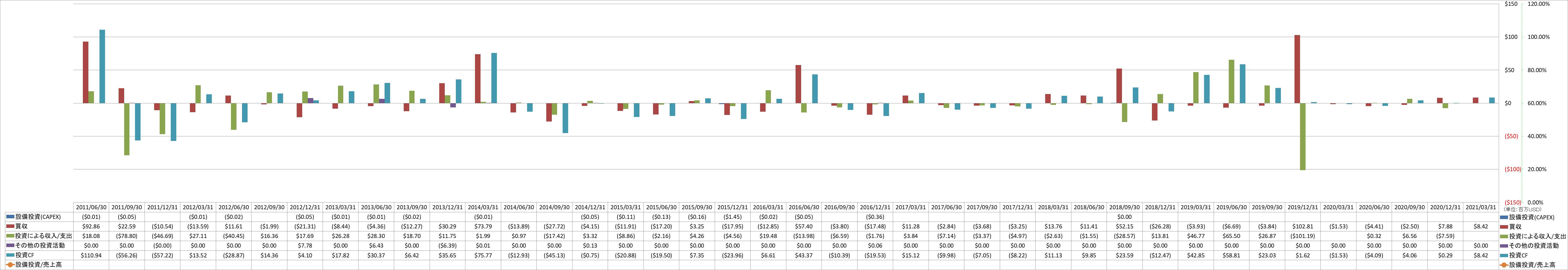This screenshot has width=1568, height=270.
Task: Click the orange 設備投資/売上高 line marker in the right legend
Action: pos(1504,265)
